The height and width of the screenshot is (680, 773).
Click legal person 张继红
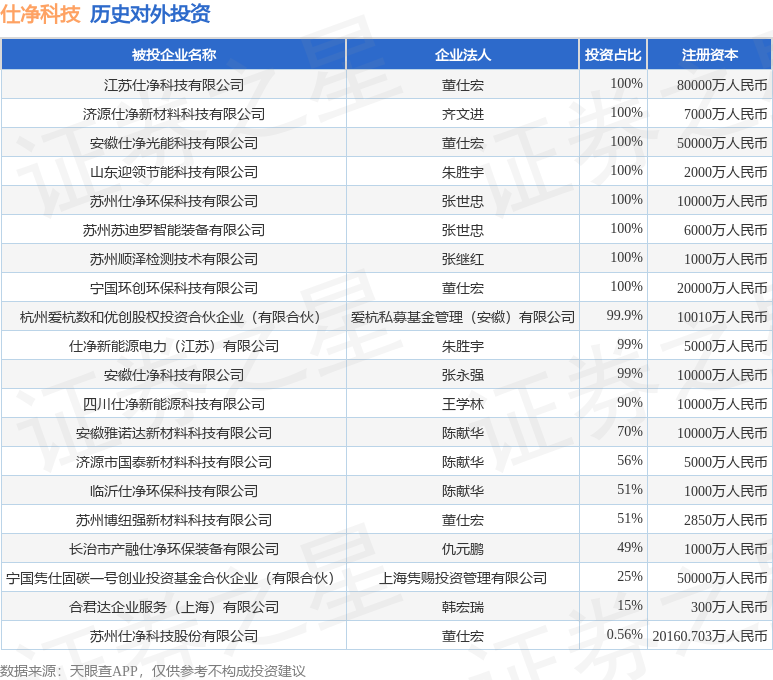(x=462, y=259)
